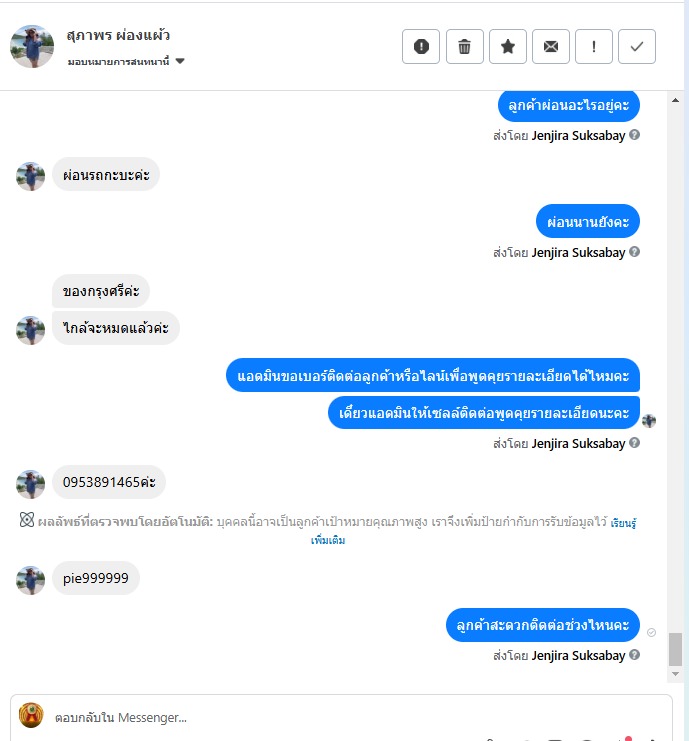
Task: Click the chat scrollbar thumb
Action: (675, 649)
